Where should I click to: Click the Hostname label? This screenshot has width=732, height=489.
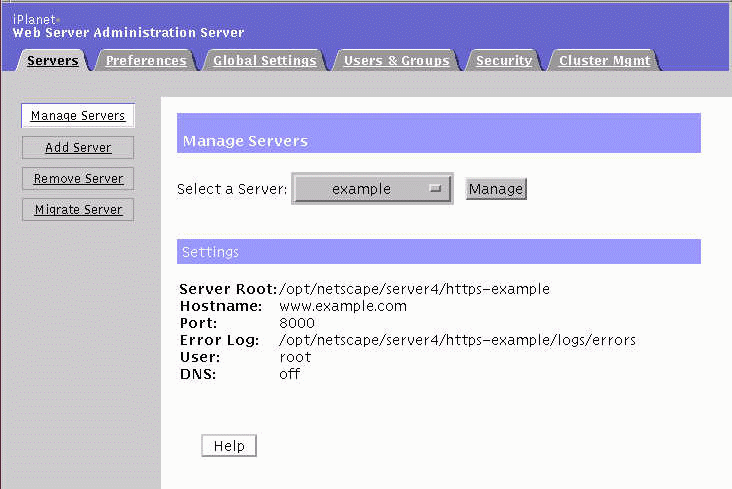tap(221, 306)
